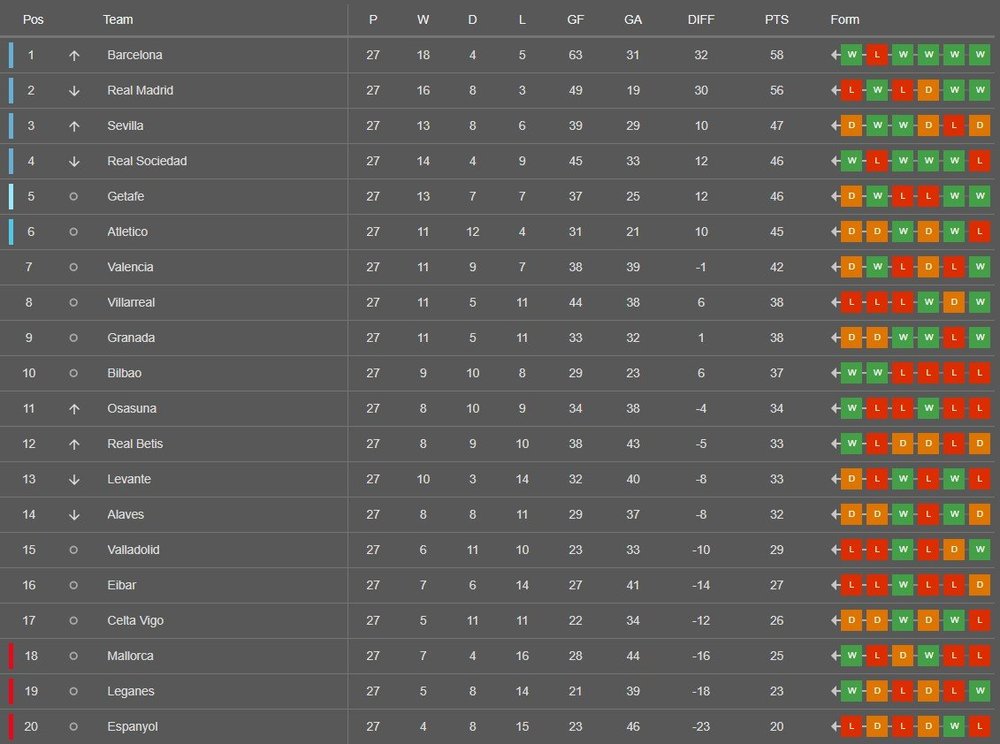Screen dimensions: 1000x744
Task: Click the up arrow beside Real Betis
Action: pos(74,444)
